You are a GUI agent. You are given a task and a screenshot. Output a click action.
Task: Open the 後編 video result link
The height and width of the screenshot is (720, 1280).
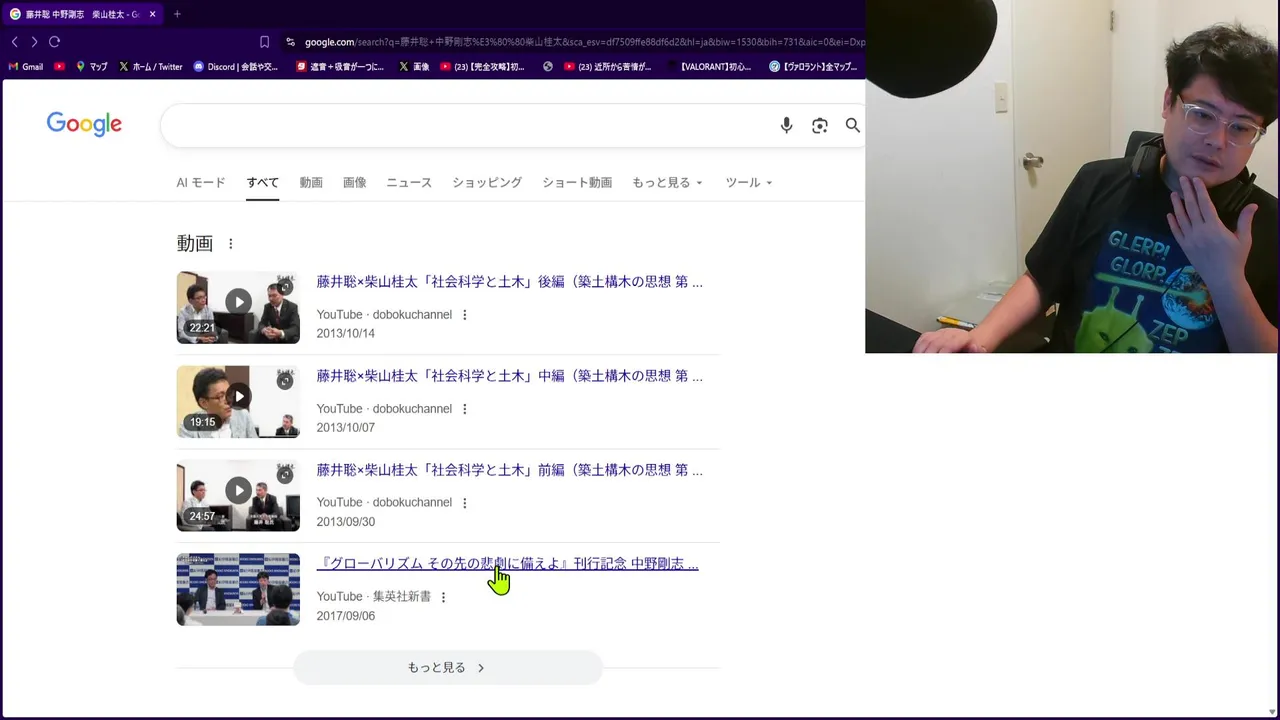pyautogui.click(x=510, y=282)
